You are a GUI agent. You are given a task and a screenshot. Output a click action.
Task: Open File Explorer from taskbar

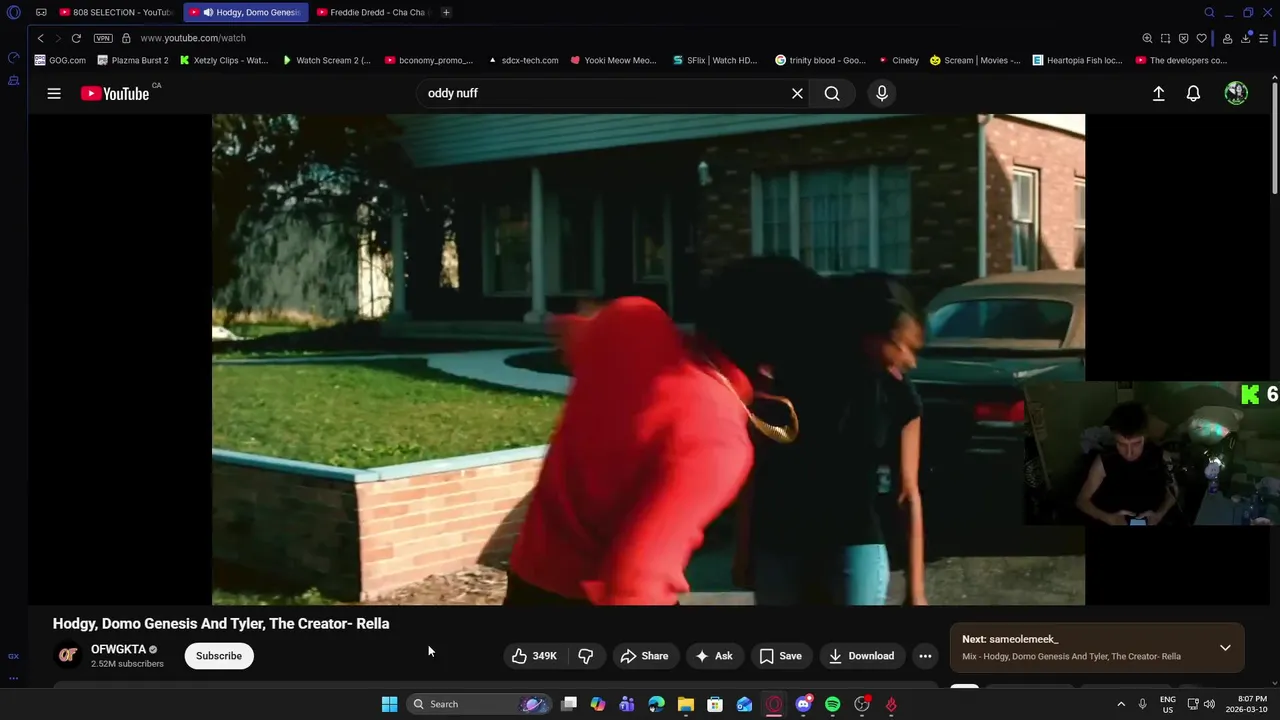686,704
